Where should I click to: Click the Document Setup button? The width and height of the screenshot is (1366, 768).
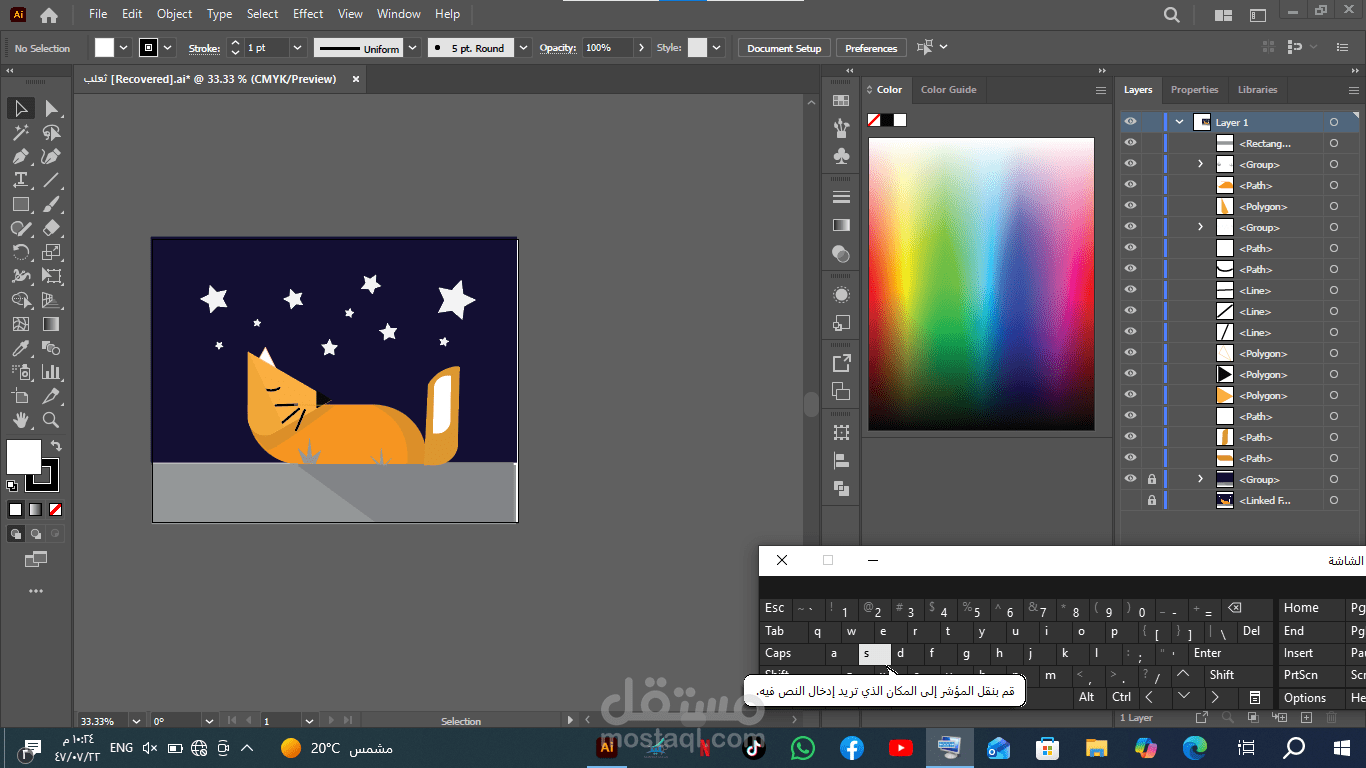click(x=784, y=48)
